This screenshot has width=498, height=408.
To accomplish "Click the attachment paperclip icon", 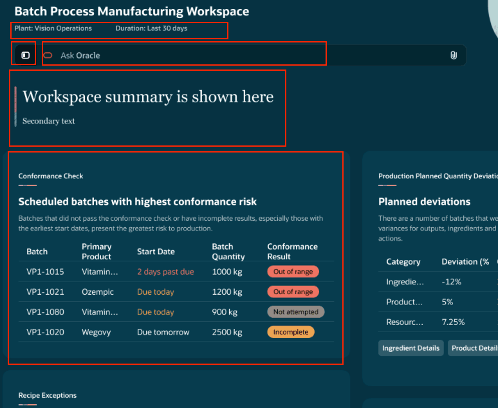I will point(453,55).
